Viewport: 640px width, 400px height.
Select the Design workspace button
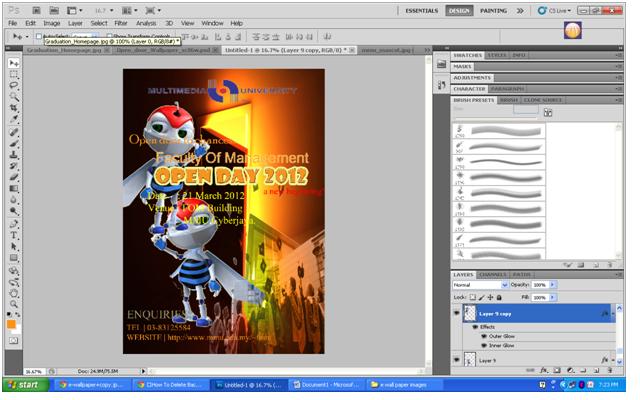click(459, 11)
